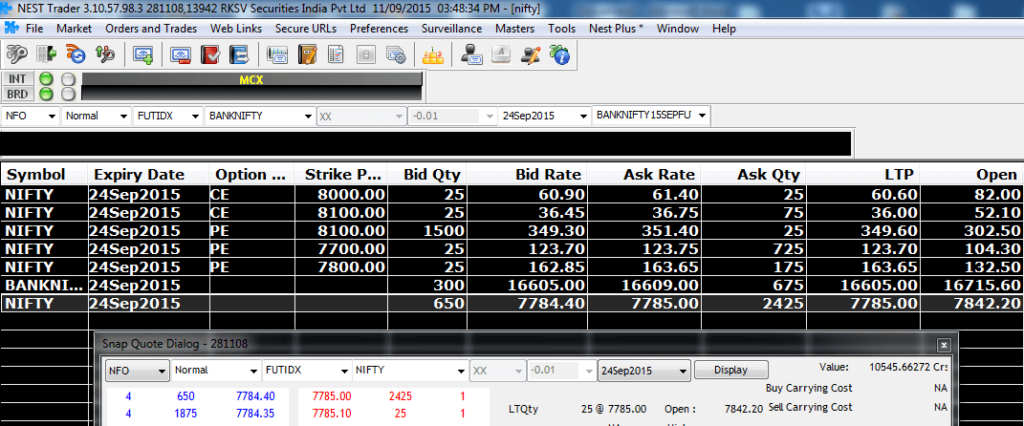
Task: Close the Snap Quote Dialog
Action: pos(943,344)
